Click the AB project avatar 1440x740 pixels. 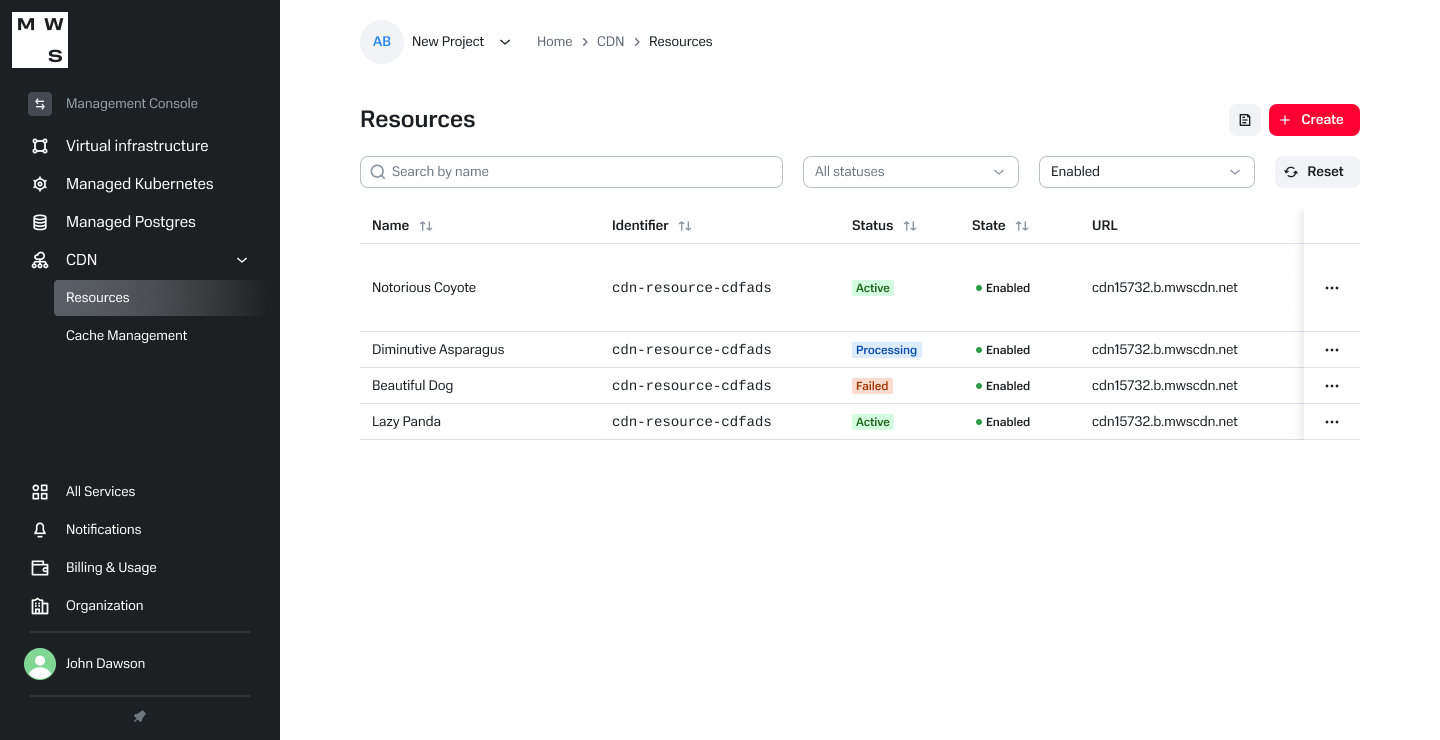click(382, 42)
